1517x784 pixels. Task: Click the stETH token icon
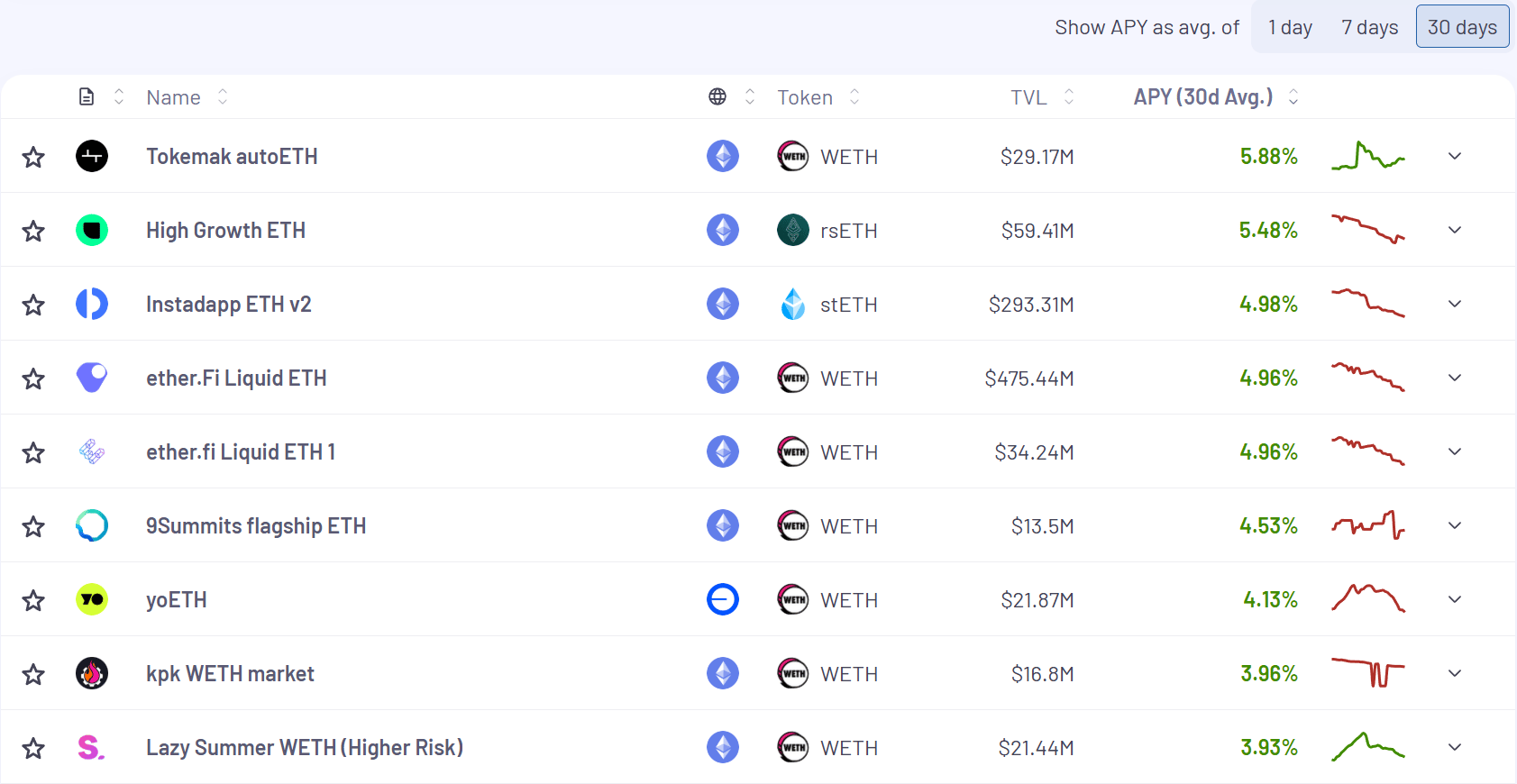793,304
